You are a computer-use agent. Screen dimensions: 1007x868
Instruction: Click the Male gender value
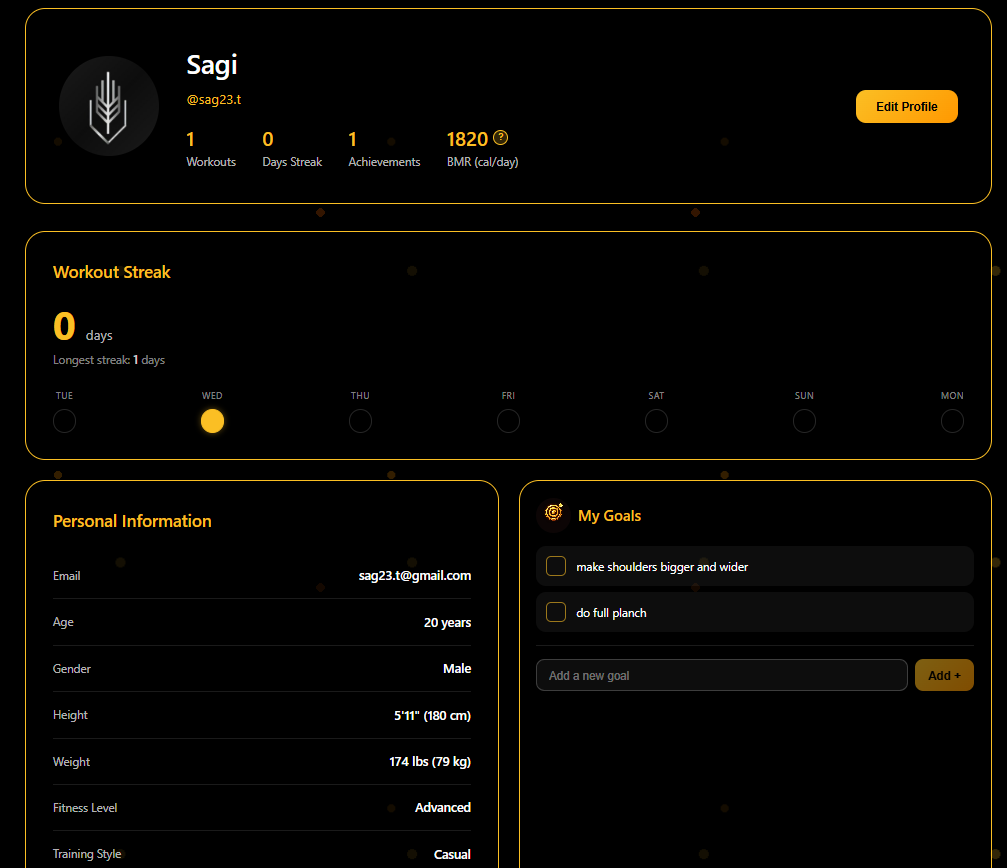(457, 669)
